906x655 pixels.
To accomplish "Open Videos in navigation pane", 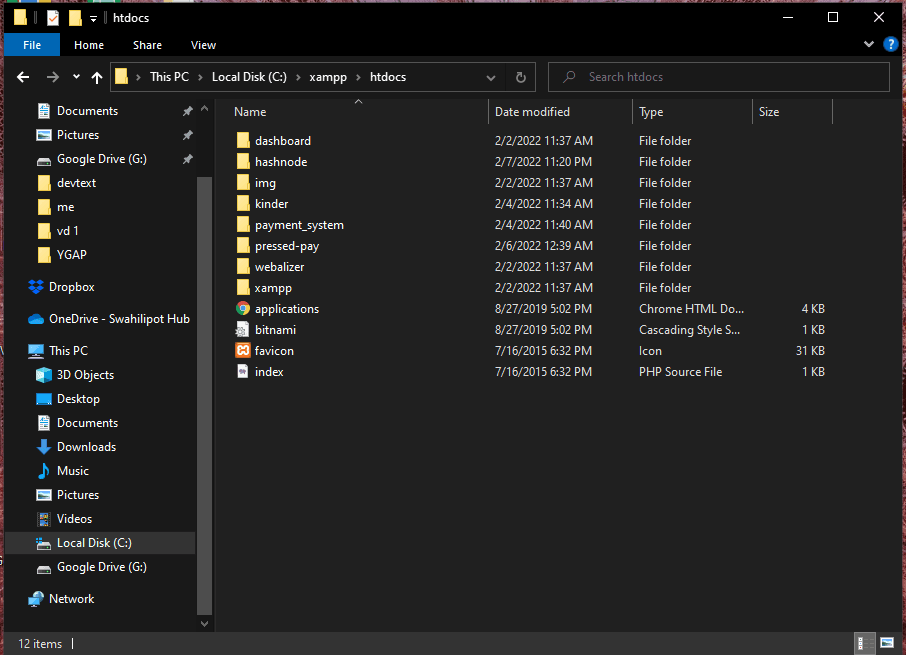I will click(74, 519).
